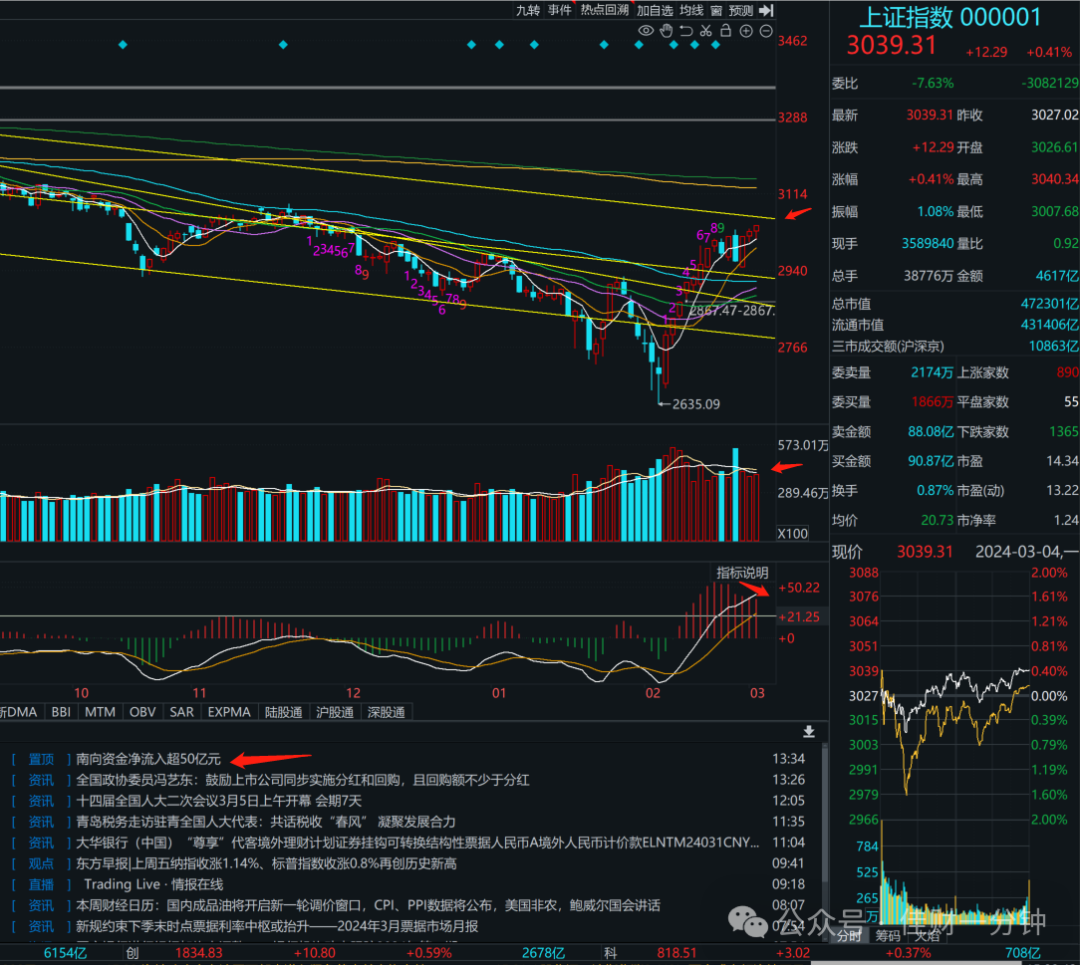This screenshot has height=965, width=1080.
Task: Open the 九转 indicator button
Action: [x=528, y=10]
